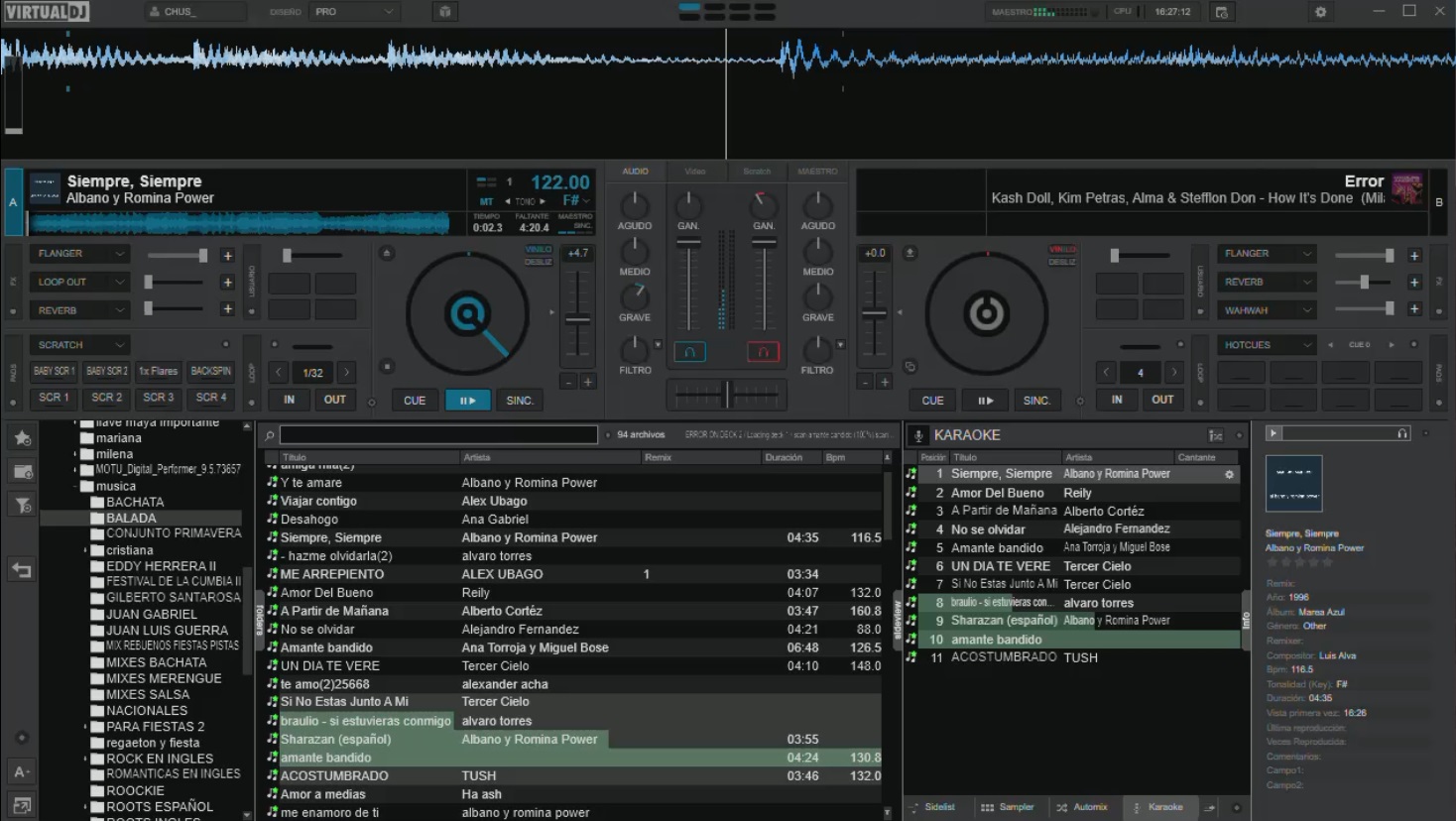
Task: Click the left headphone cue button in the mixer
Action: [689, 351]
